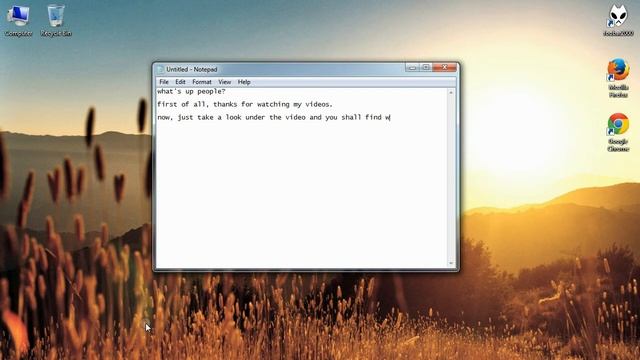Image resolution: width=640 pixels, height=360 pixels.
Task: Open the Edit menu in Notepad
Action: point(180,82)
